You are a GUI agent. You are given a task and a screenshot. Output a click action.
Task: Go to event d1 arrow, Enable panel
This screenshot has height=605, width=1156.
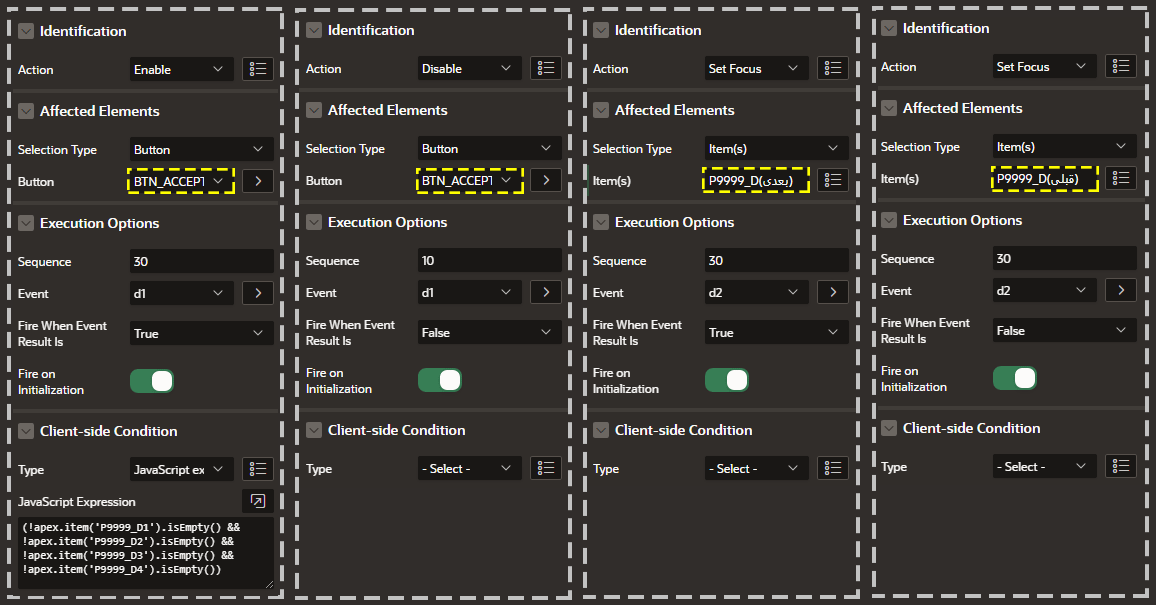[x=258, y=293]
